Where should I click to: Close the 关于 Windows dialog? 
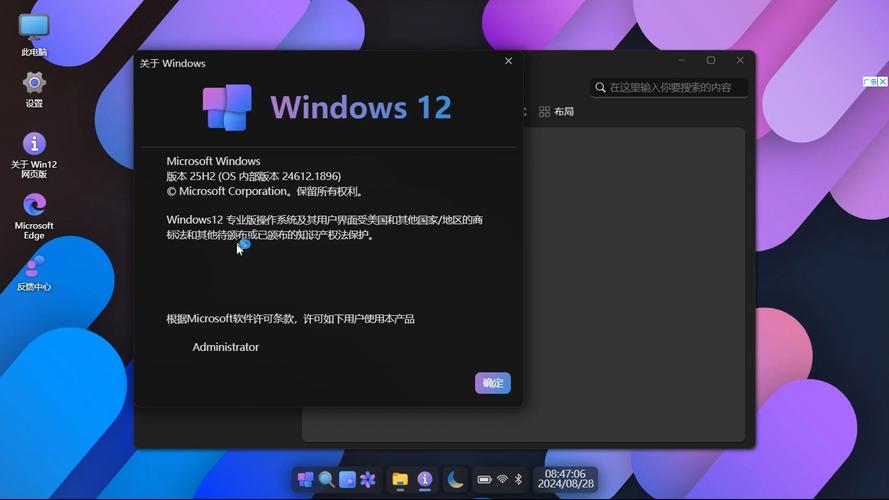pyautogui.click(x=508, y=61)
